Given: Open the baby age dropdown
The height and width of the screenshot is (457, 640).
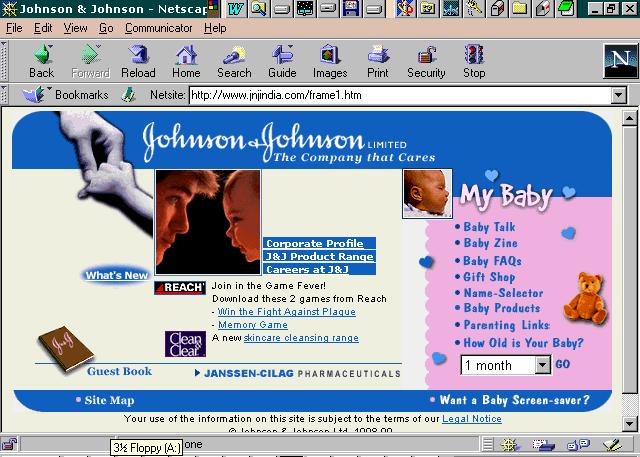Looking at the screenshot, I should pos(543,365).
